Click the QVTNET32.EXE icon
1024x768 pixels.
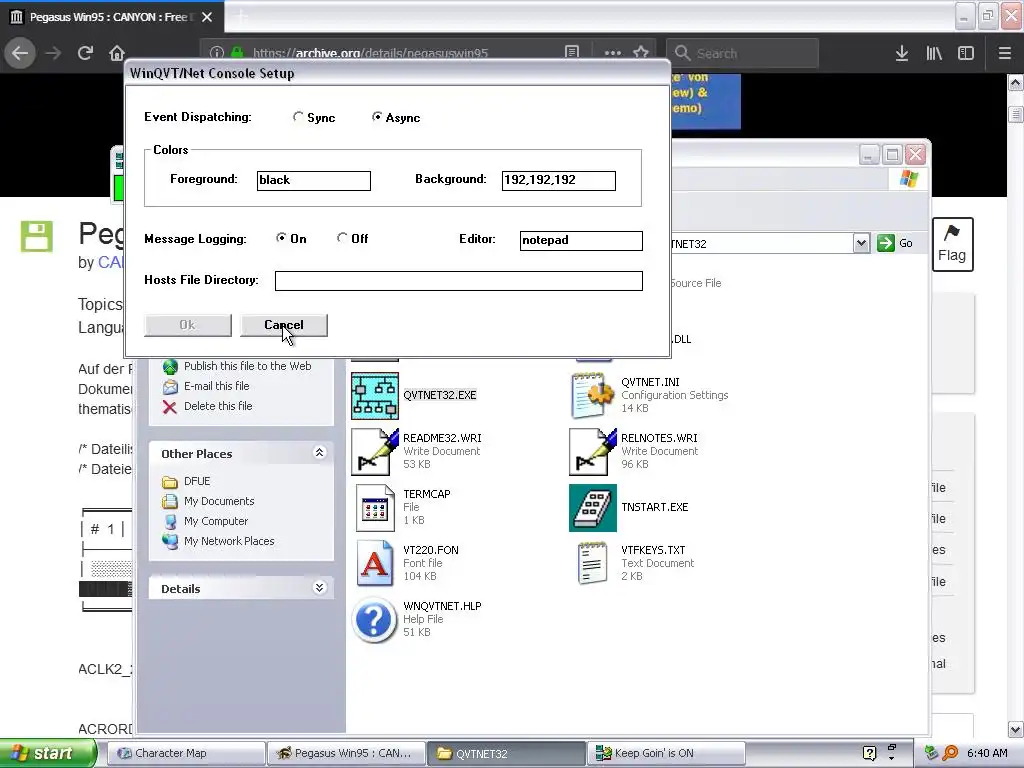pos(375,396)
